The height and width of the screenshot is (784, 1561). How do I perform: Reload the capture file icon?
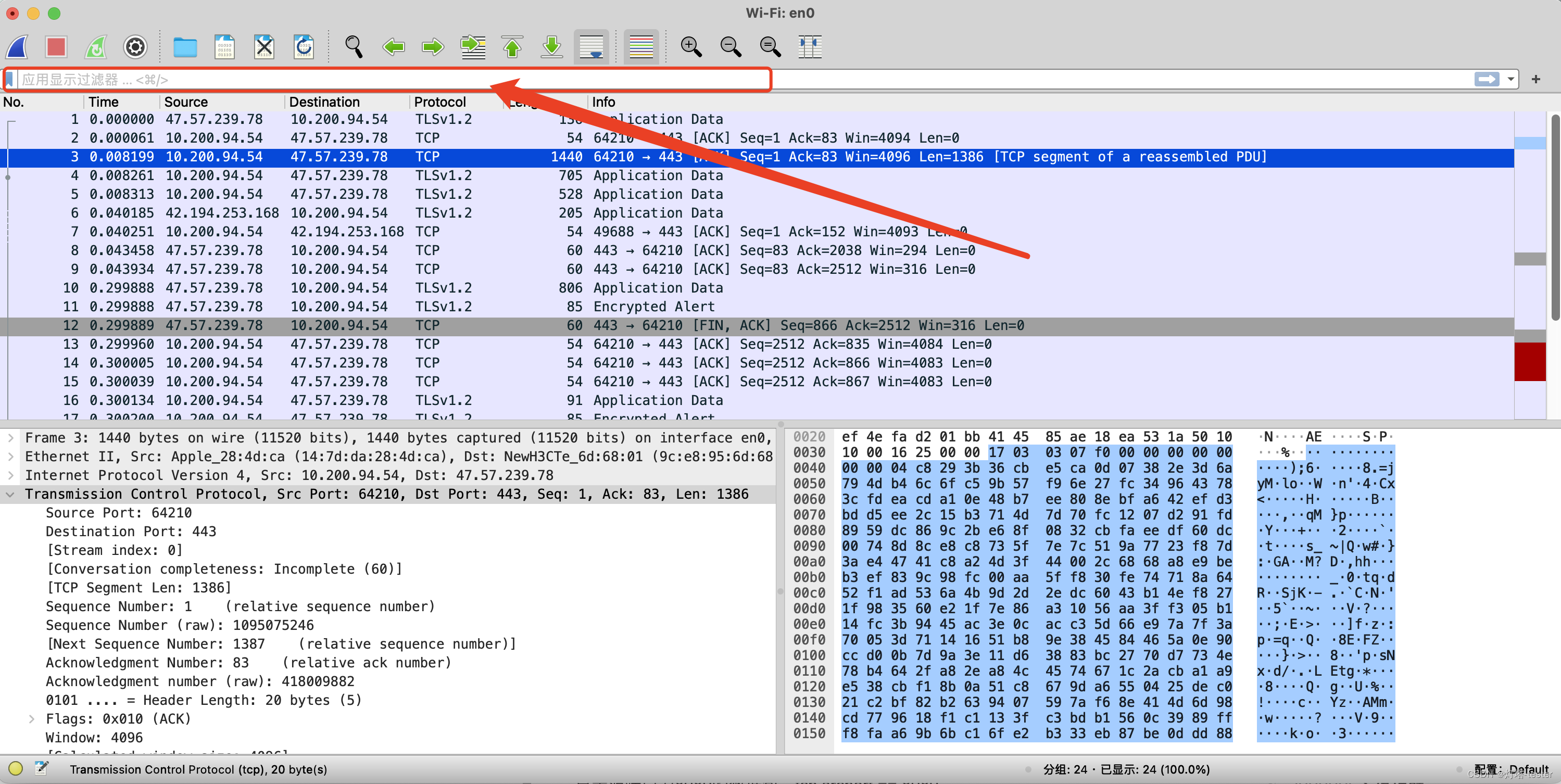click(x=304, y=47)
